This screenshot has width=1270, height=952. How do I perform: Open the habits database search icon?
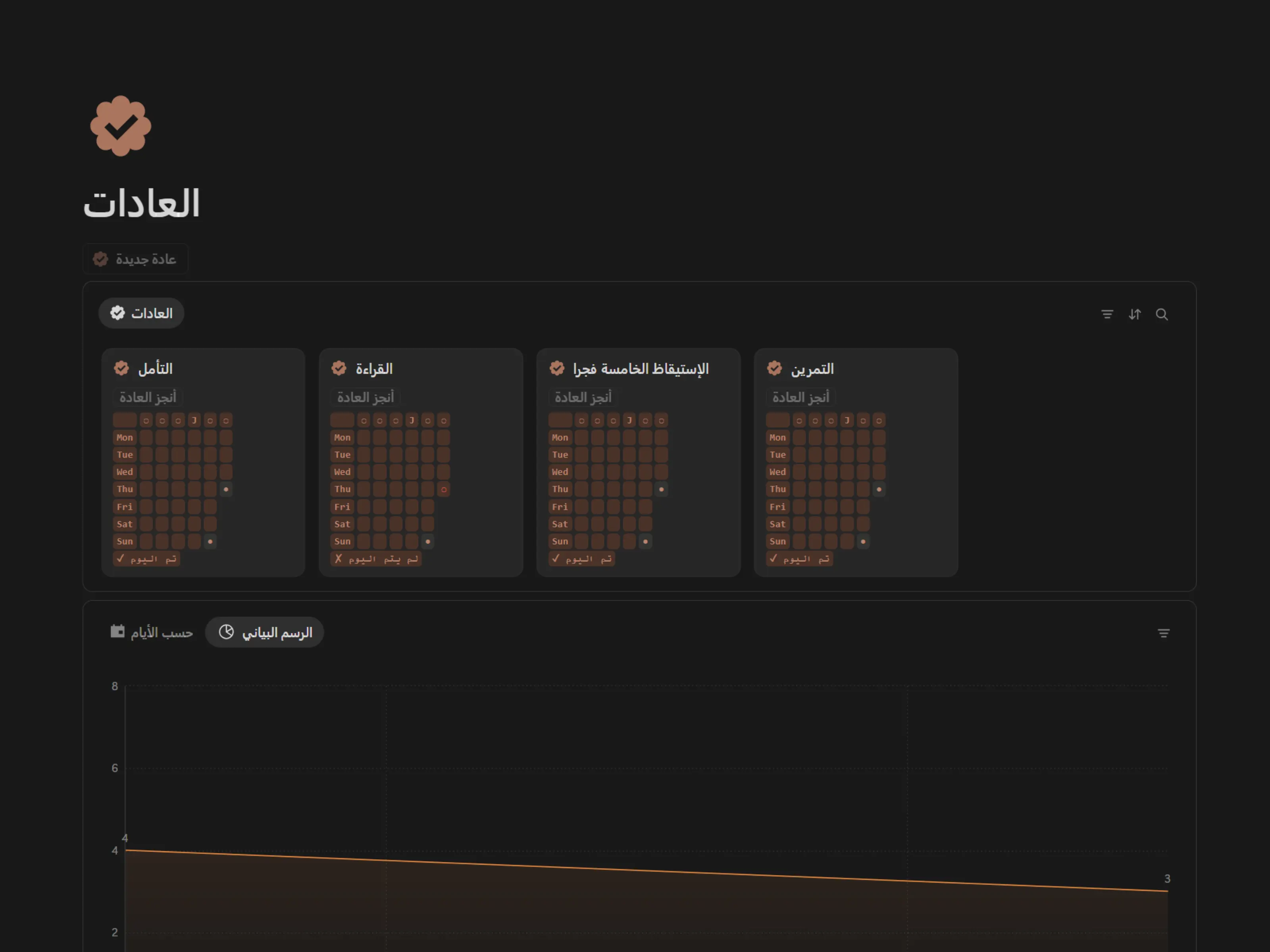[x=1162, y=315]
